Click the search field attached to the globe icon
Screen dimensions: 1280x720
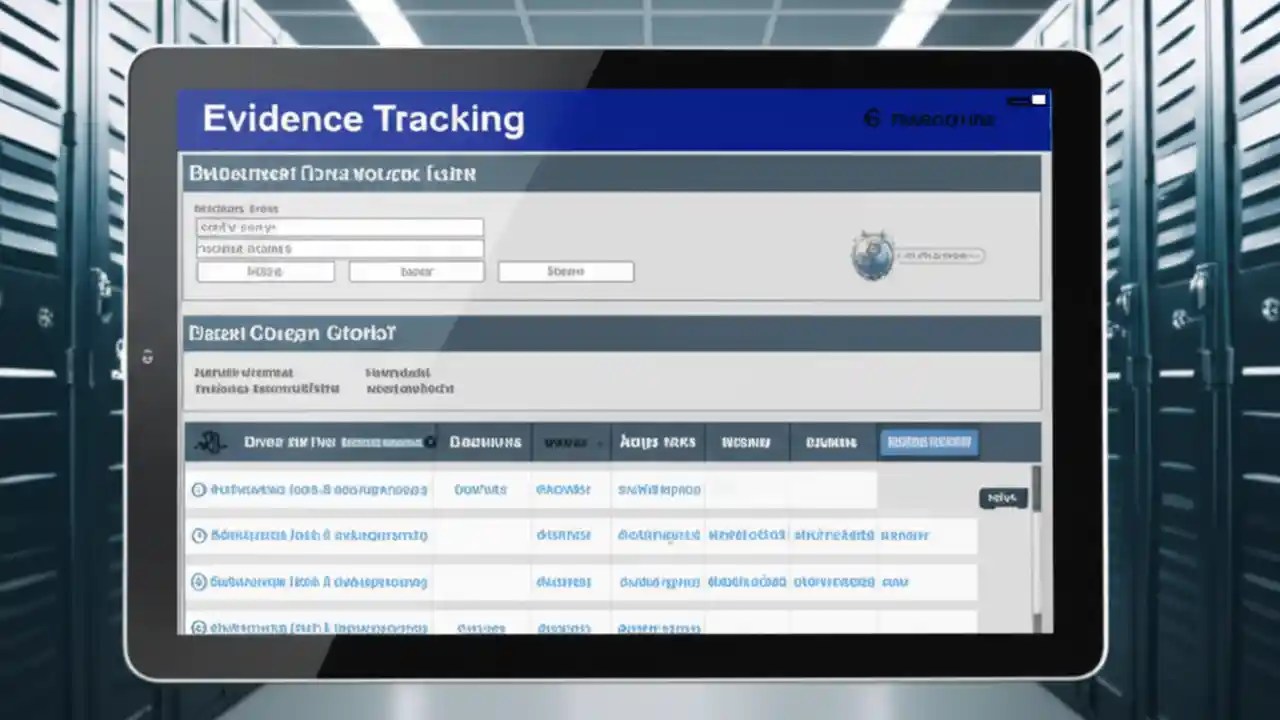coord(940,256)
